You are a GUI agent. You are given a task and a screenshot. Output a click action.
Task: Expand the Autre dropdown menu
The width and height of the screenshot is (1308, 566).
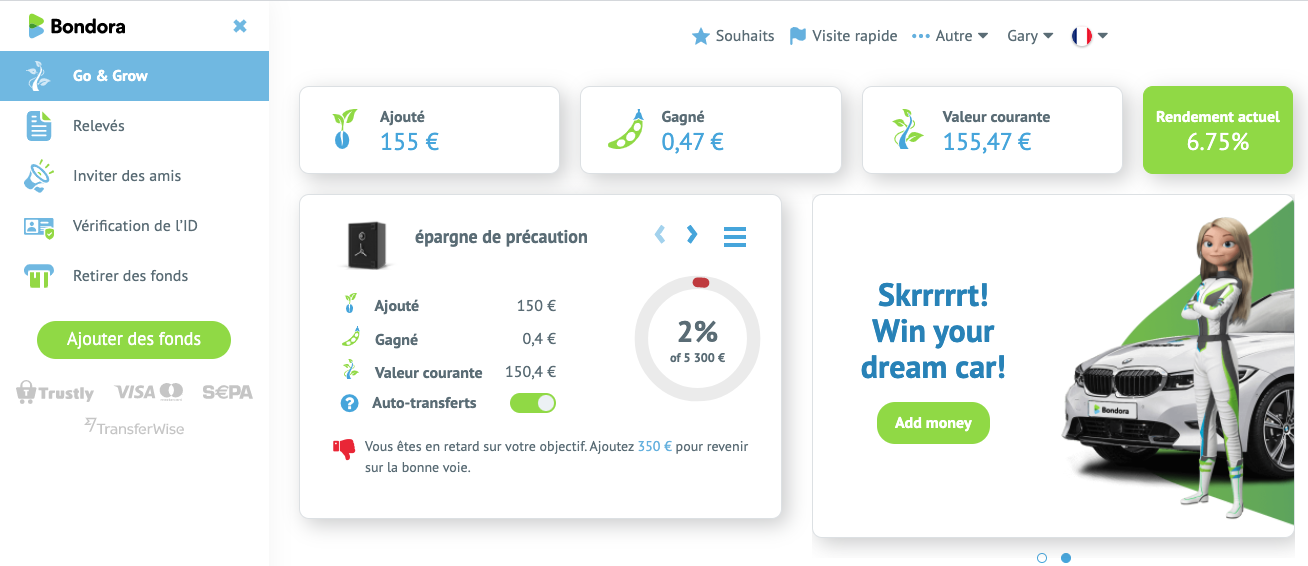click(950, 36)
